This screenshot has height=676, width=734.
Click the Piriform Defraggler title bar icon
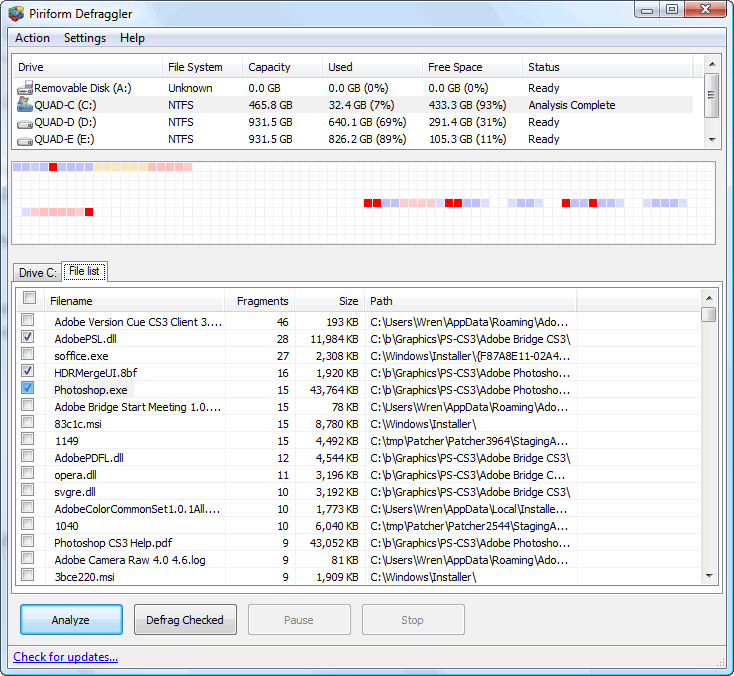[16, 14]
